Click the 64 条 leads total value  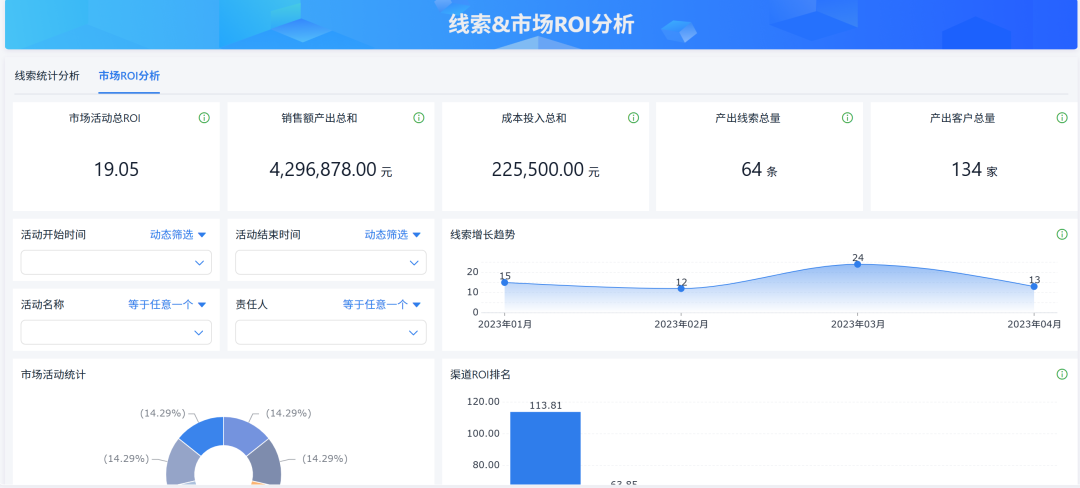coord(759,169)
